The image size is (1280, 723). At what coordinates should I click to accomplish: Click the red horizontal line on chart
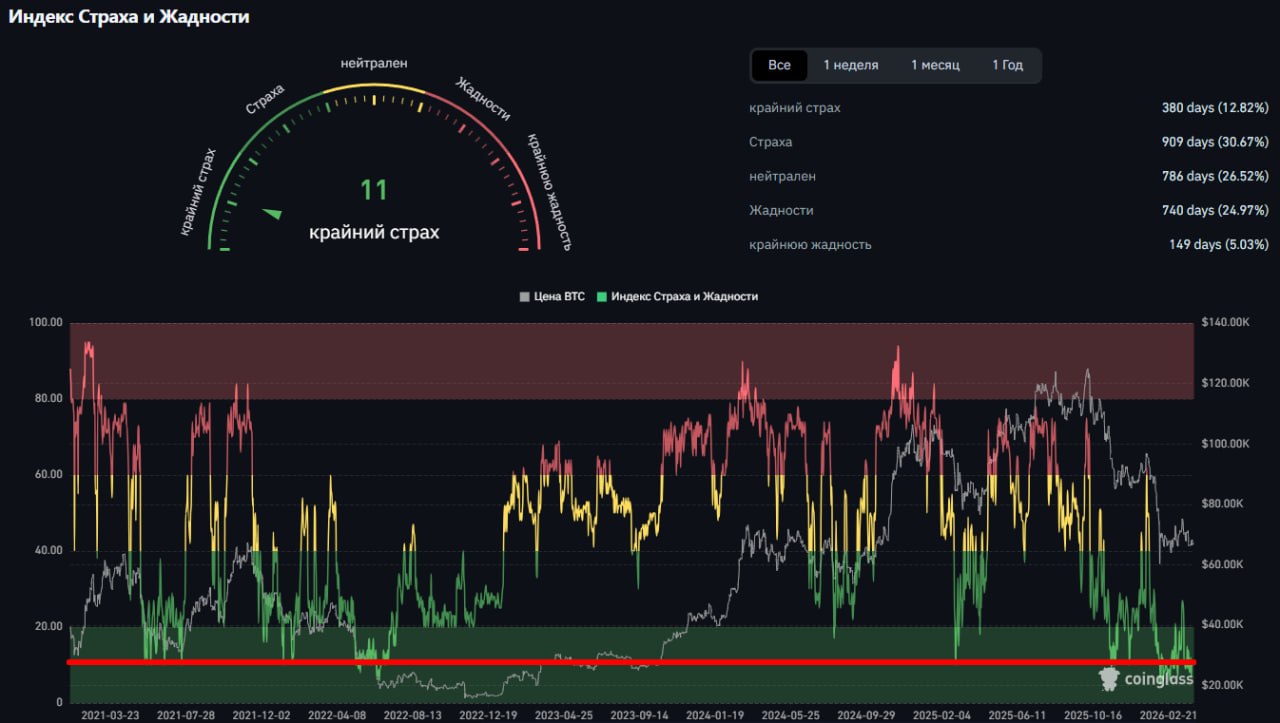click(x=630, y=662)
